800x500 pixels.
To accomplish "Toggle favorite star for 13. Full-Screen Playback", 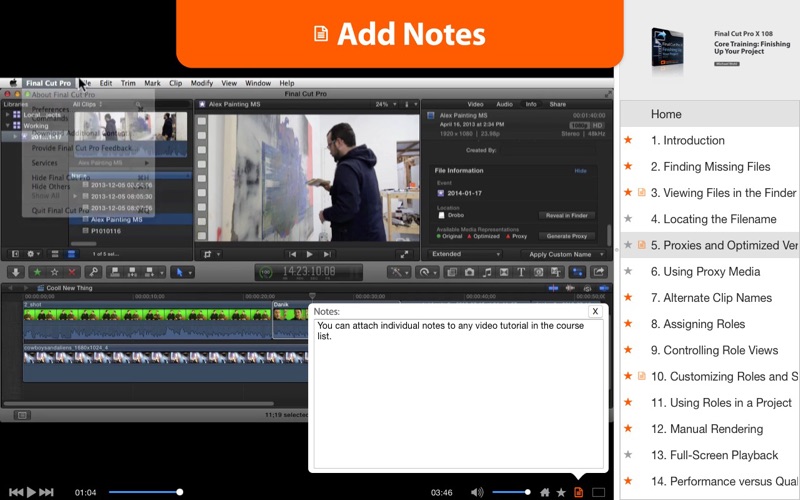I will pos(628,455).
